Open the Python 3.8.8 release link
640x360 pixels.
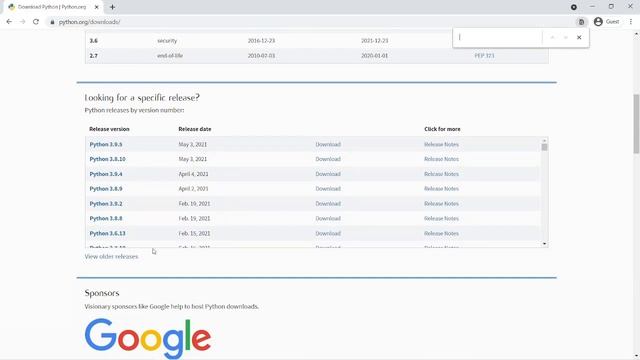106,218
